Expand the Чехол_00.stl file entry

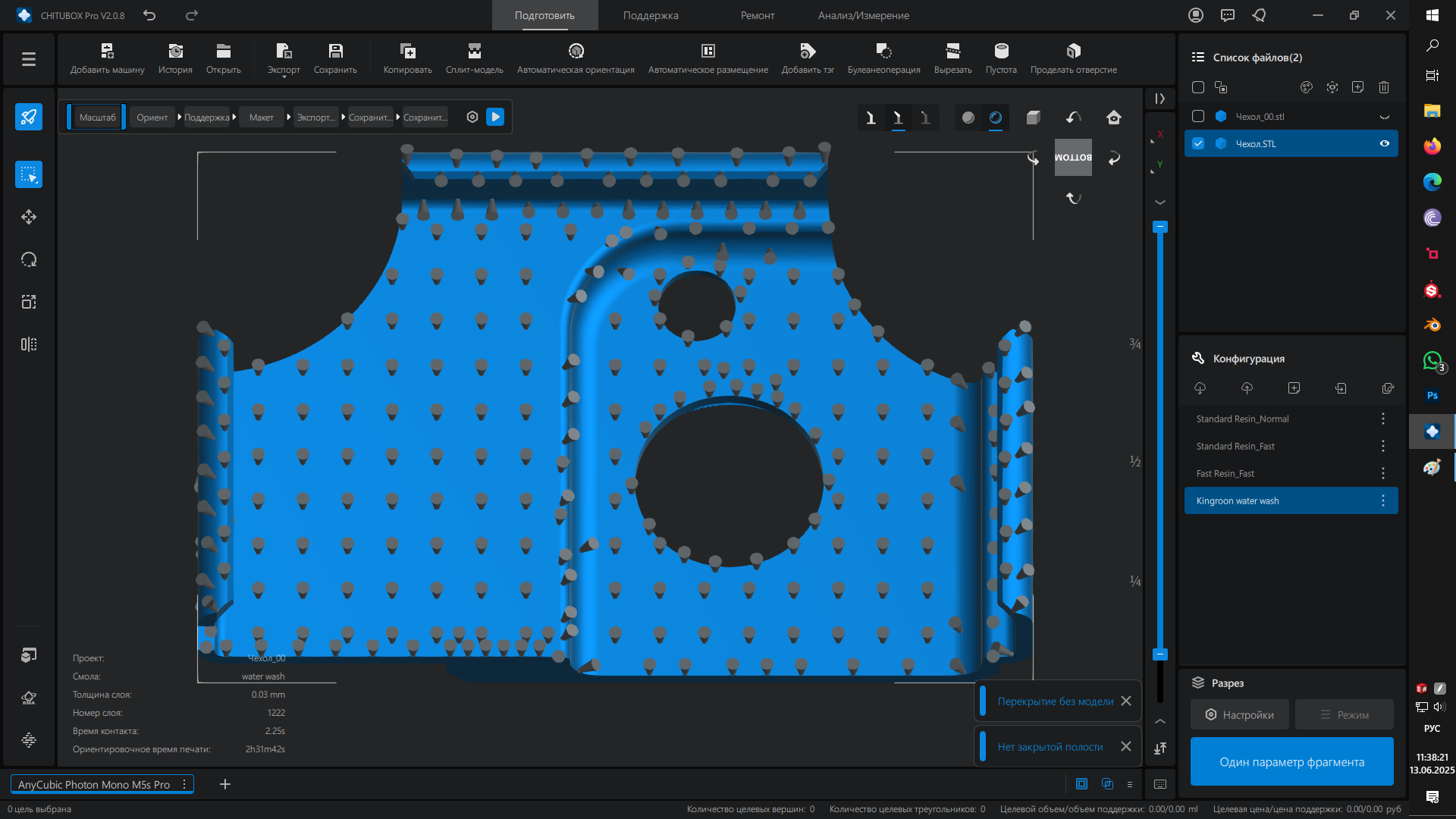[x=1384, y=117]
